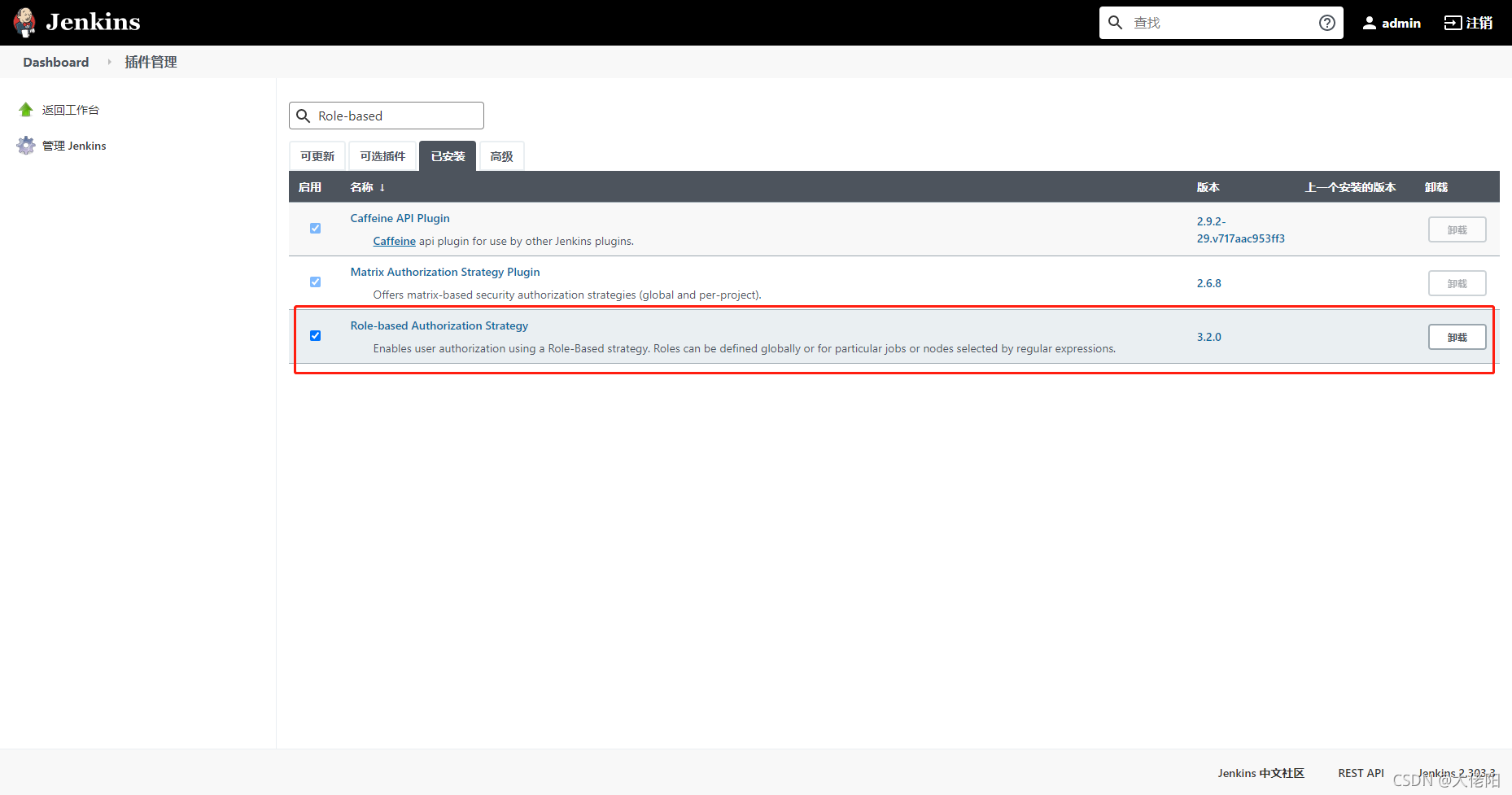The width and height of the screenshot is (1512, 795).
Task: Expand the breadcrumb arrow after Dashboard
Action: click(109, 62)
